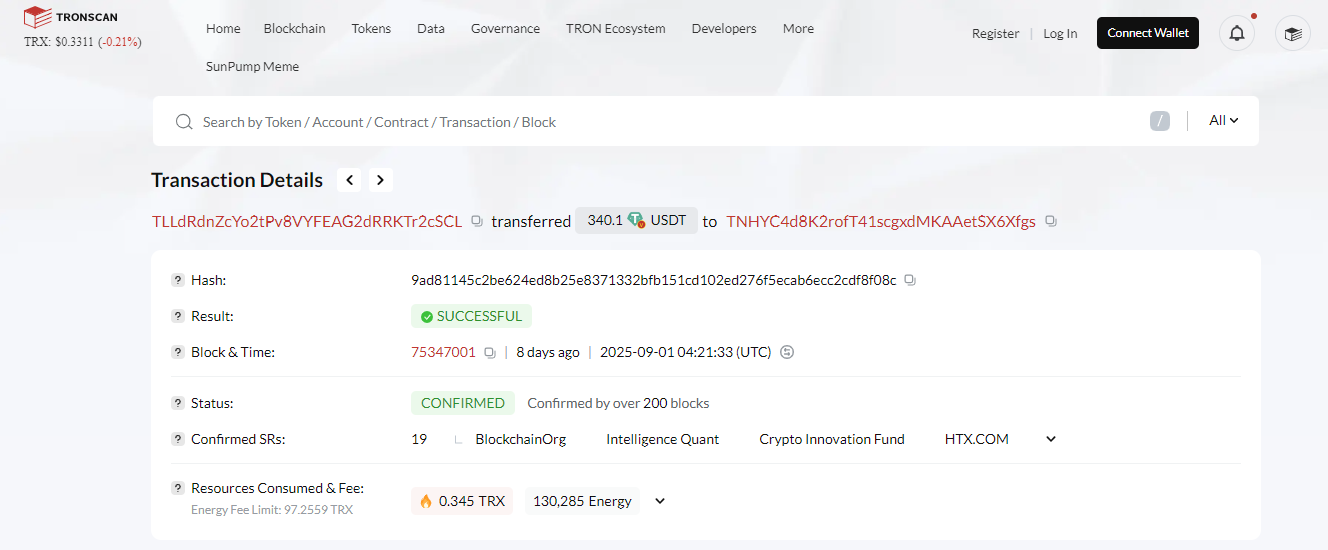Click the Register link

(995, 33)
